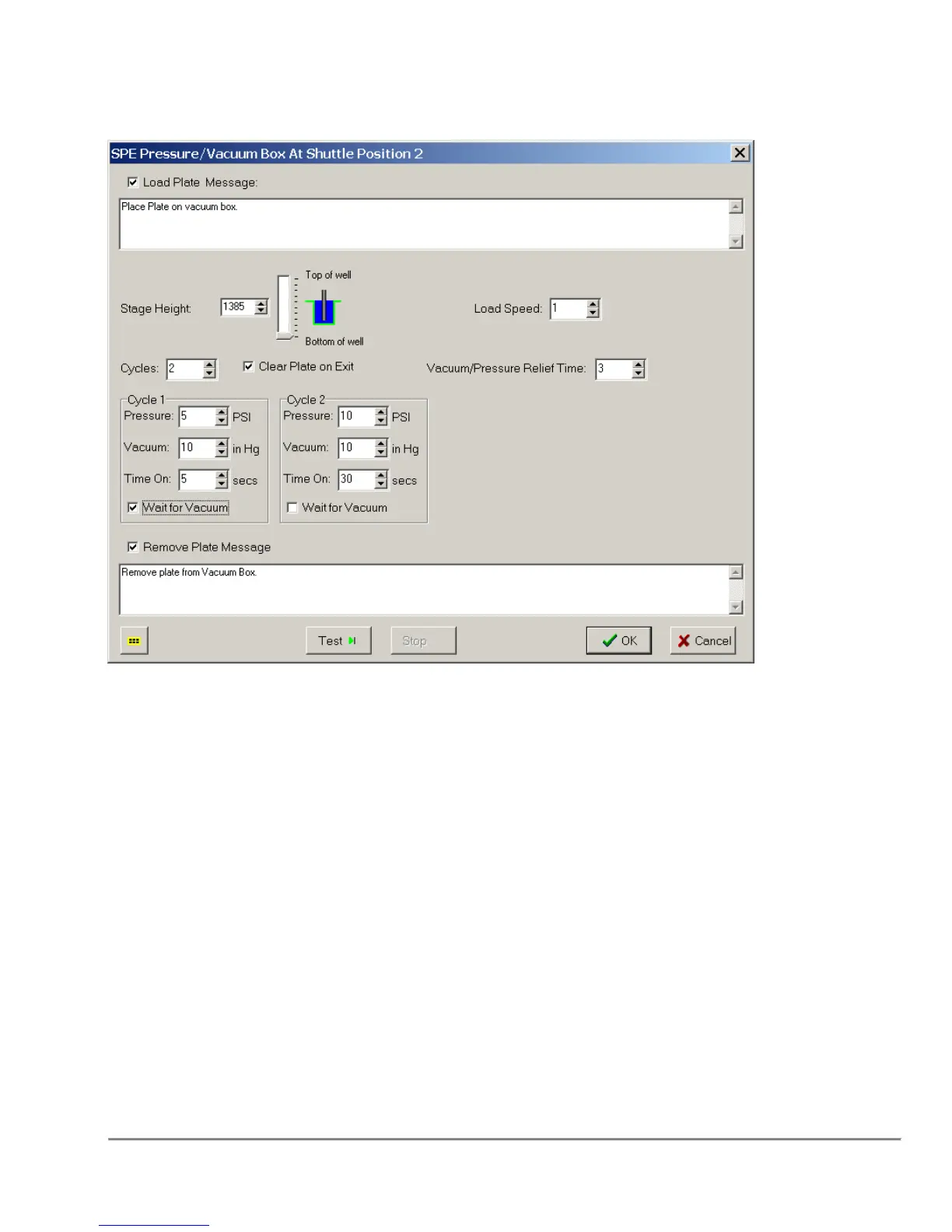The width and height of the screenshot is (952, 1232).
Task: Decrease Cycle 2 Vacuum value
Action: (x=381, y=453)
